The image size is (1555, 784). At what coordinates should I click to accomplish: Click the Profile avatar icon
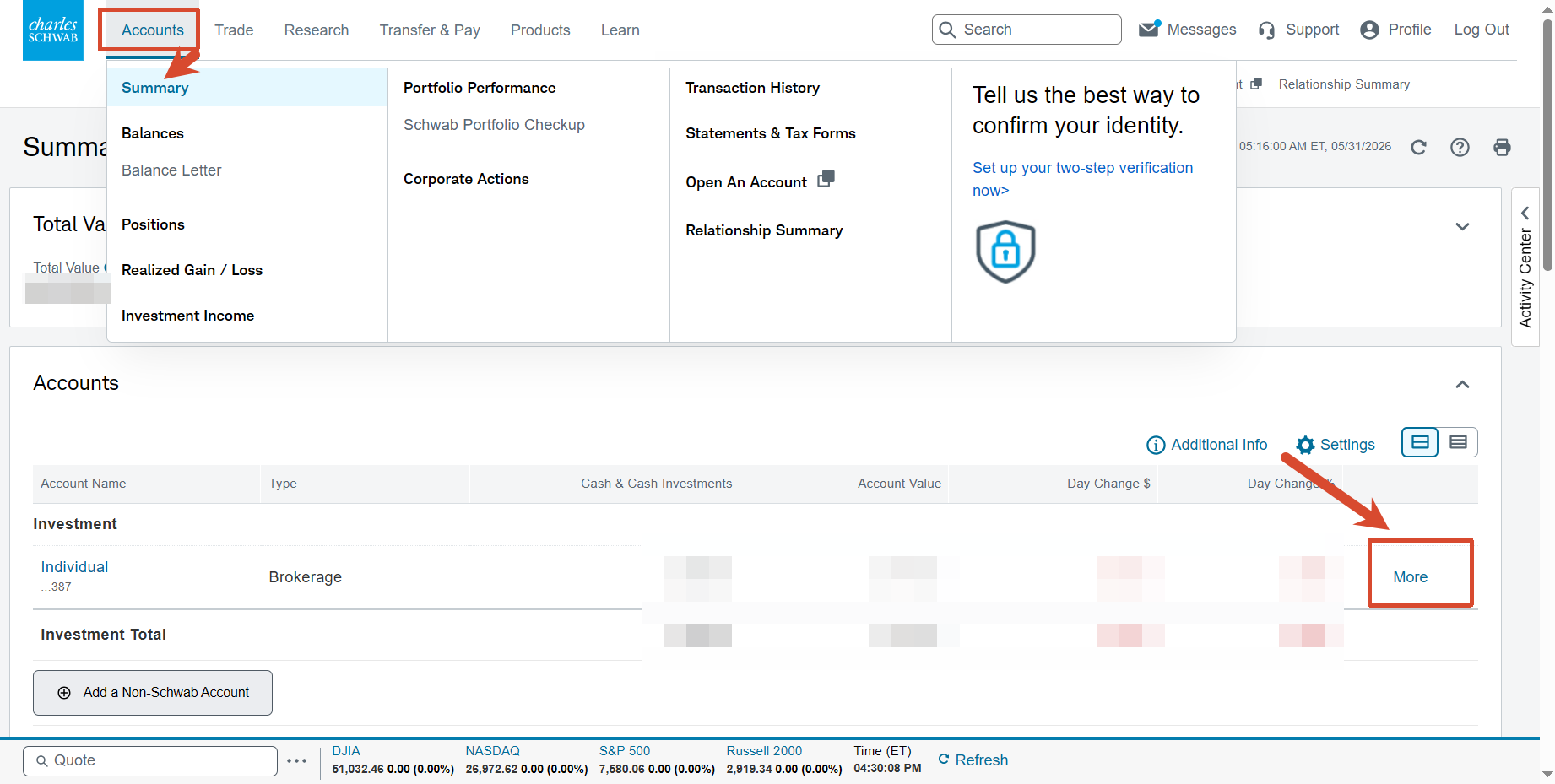click(1369, 30)
